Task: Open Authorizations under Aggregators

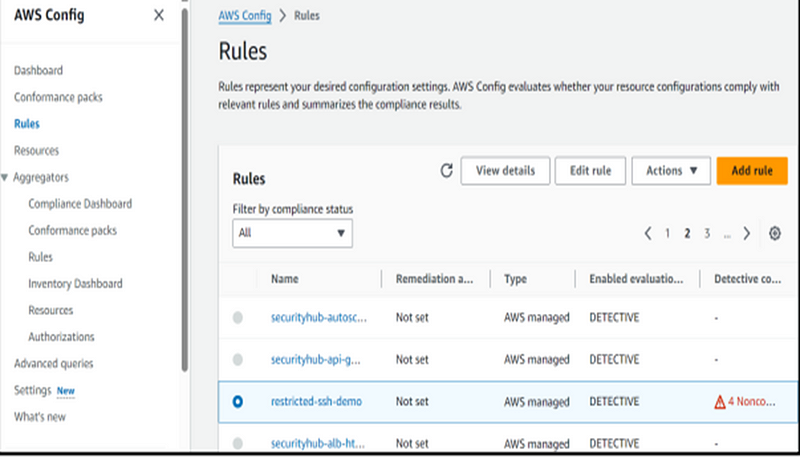Action: click(61, 337)
